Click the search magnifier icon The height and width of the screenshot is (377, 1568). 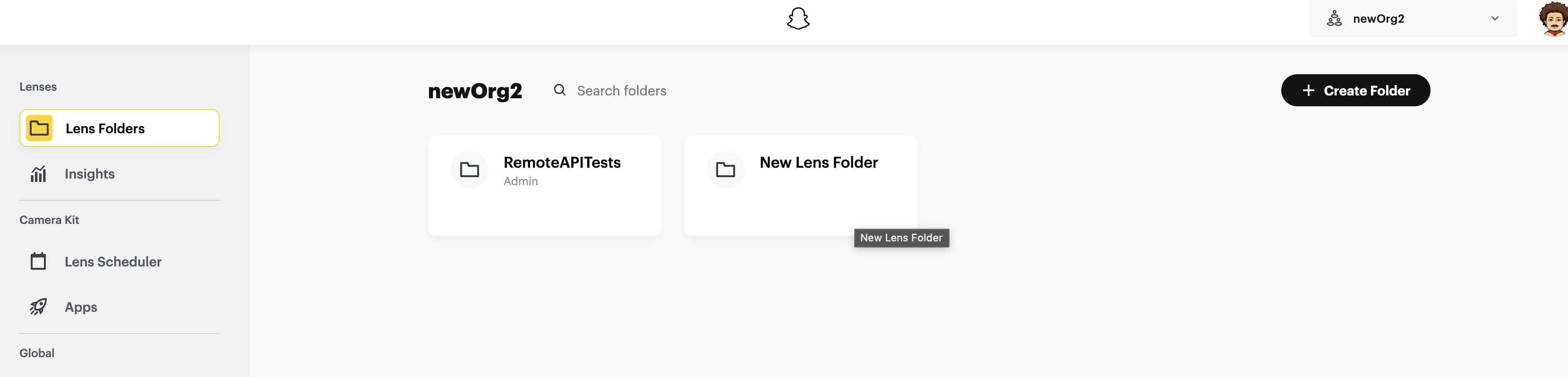559,90
